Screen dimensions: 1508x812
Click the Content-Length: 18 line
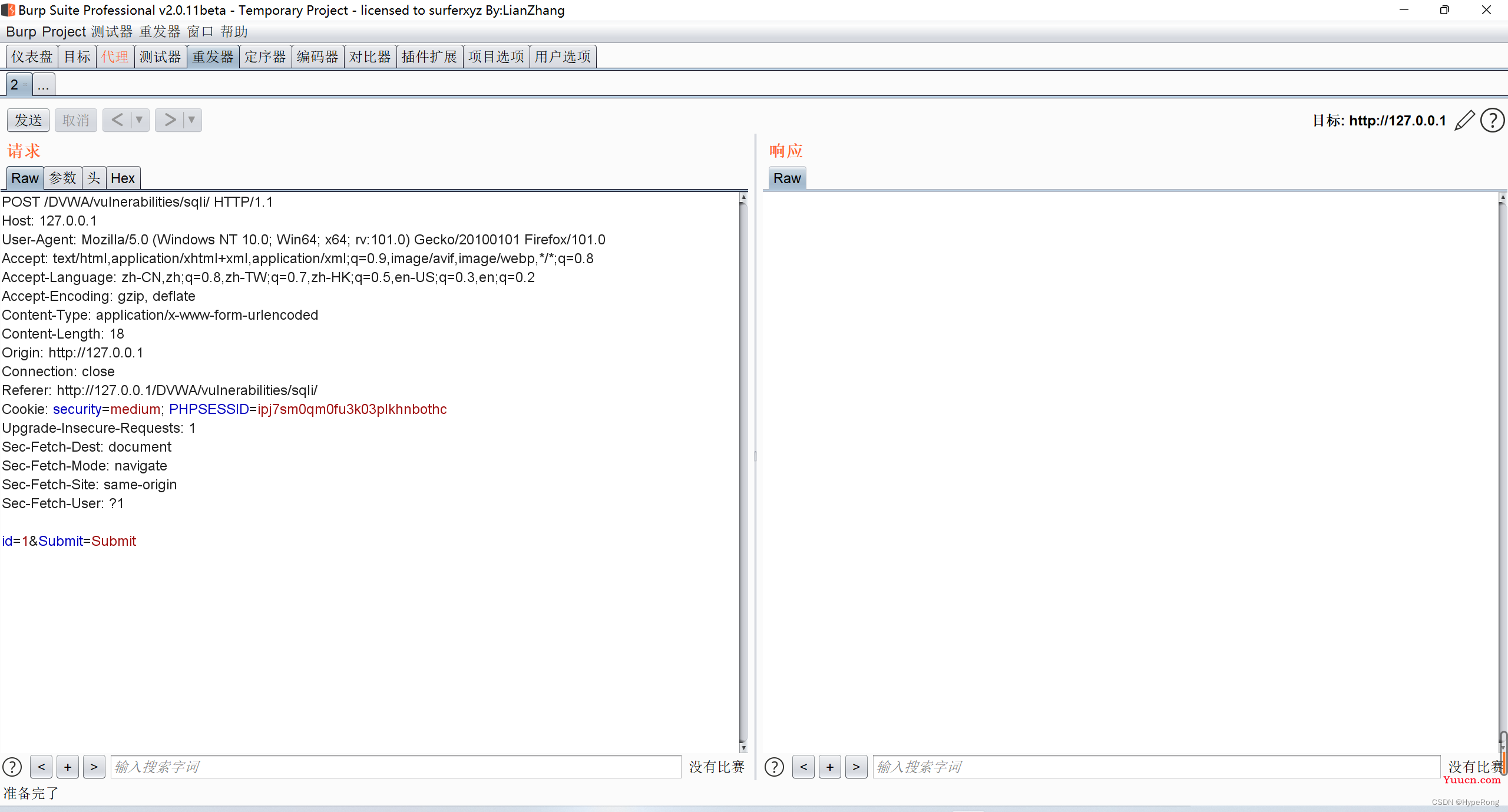coord(63,334)
